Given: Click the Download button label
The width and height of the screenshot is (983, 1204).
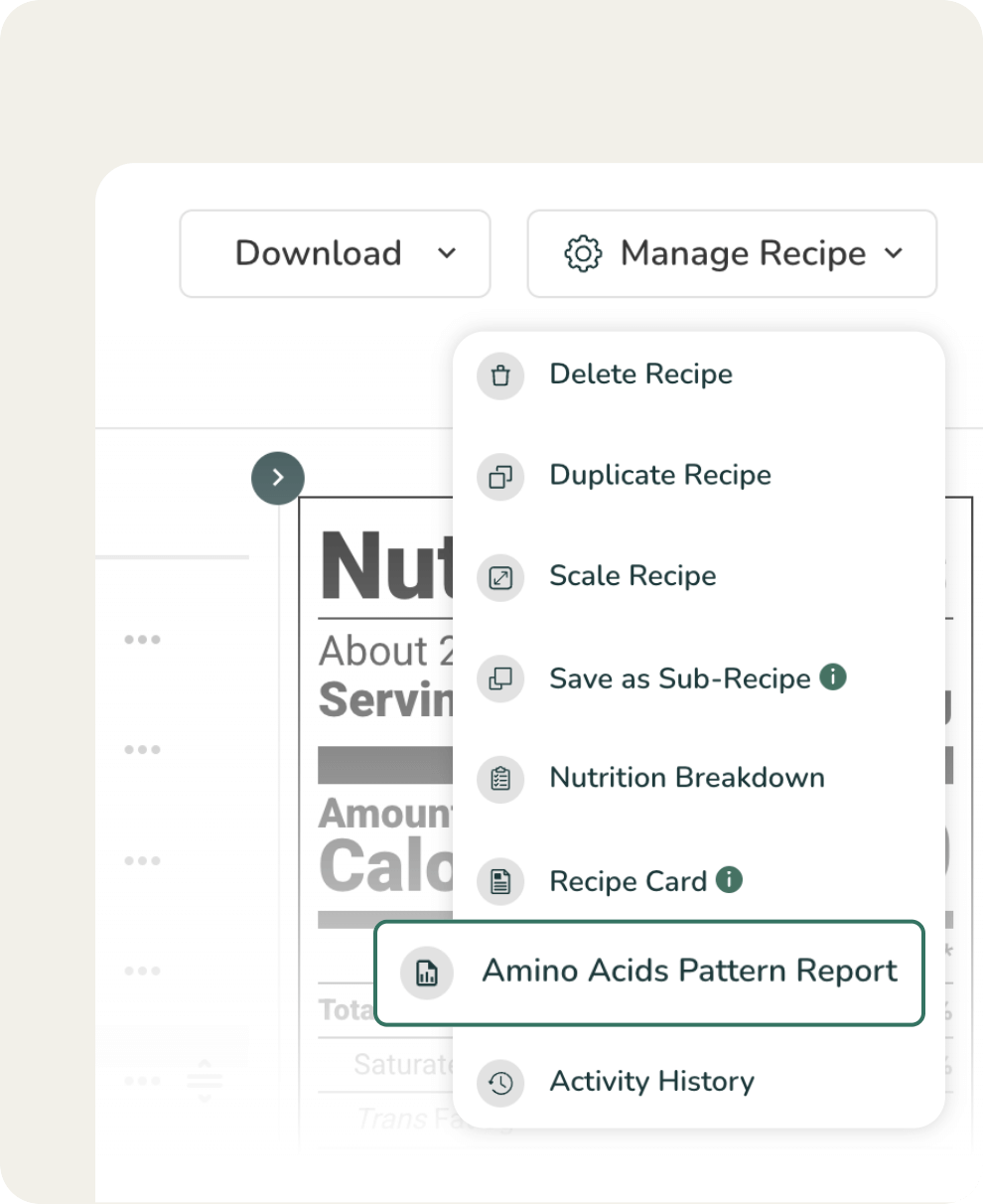Looking at the screenshot, I should pyautogui.click(x=318, y=253).
